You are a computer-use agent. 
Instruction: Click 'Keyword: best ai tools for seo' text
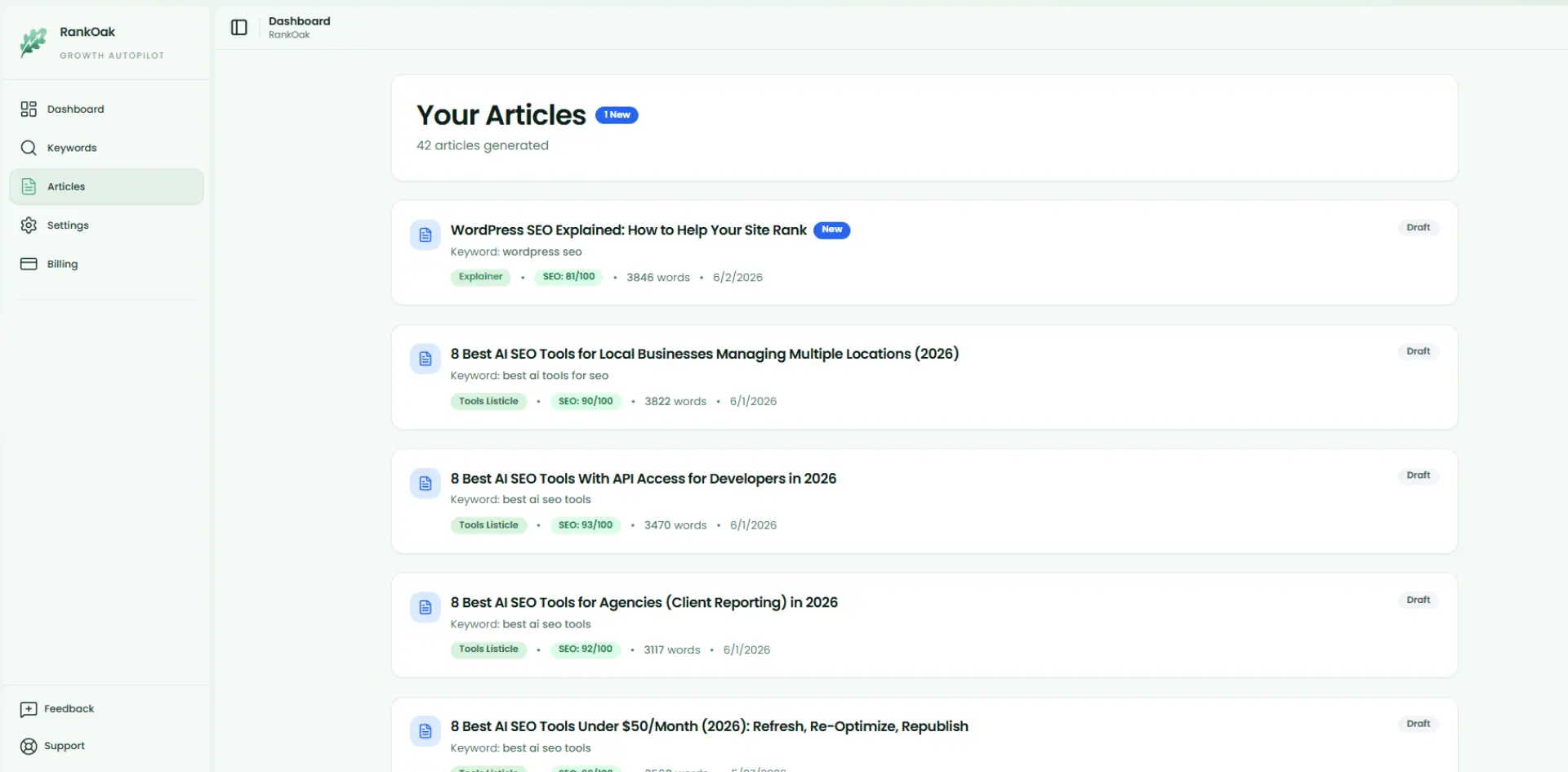[x=529, y=376]
